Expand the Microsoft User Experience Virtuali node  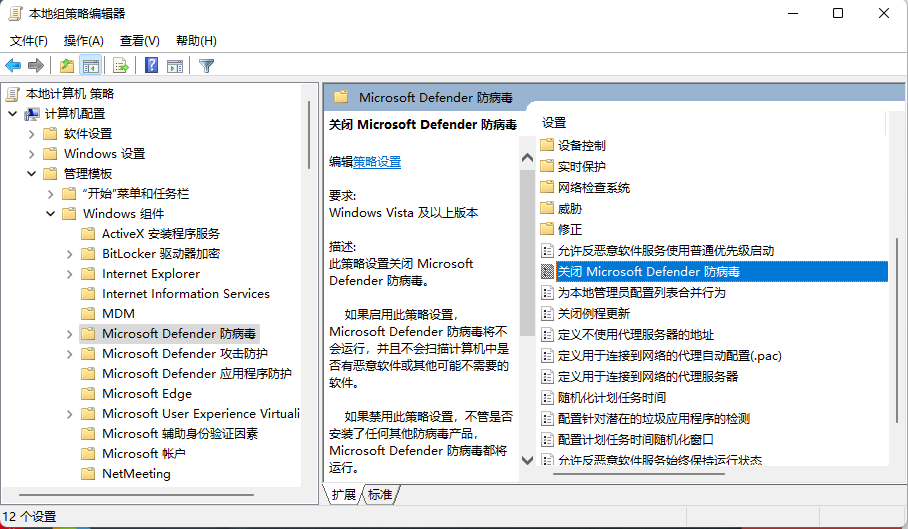pos(69,414)
